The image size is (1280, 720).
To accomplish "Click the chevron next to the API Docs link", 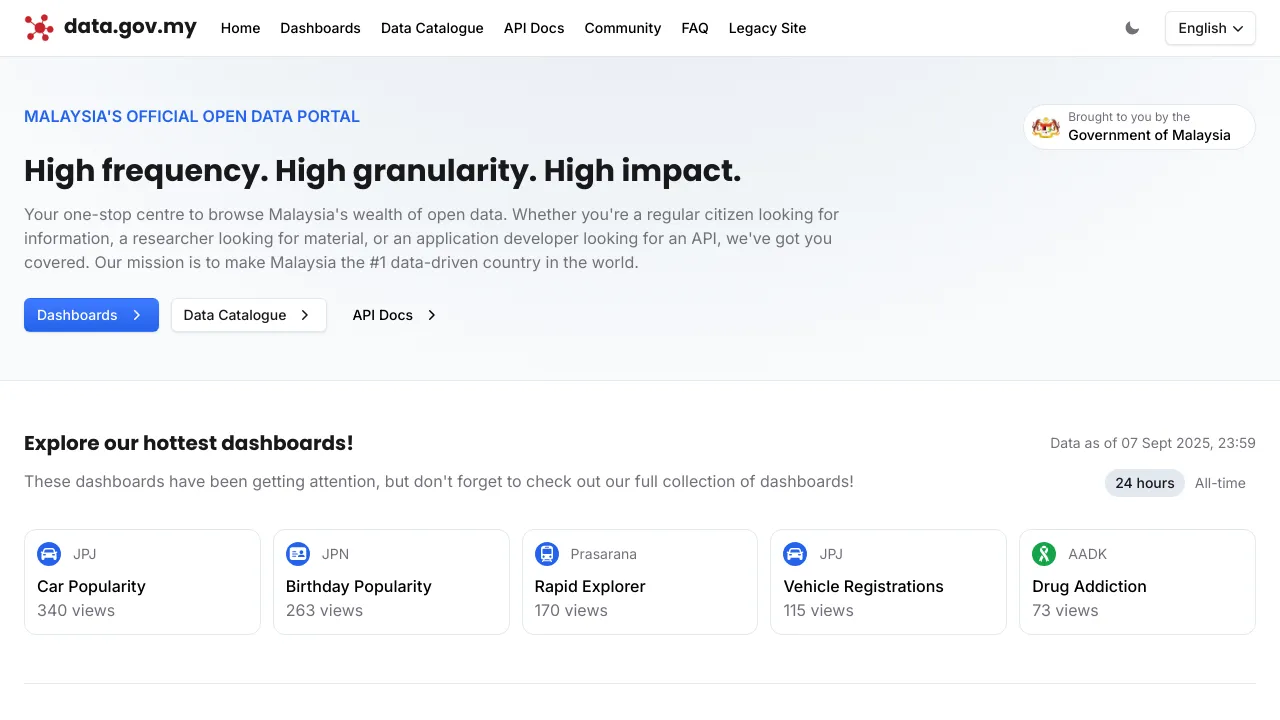I will [432, 315].
